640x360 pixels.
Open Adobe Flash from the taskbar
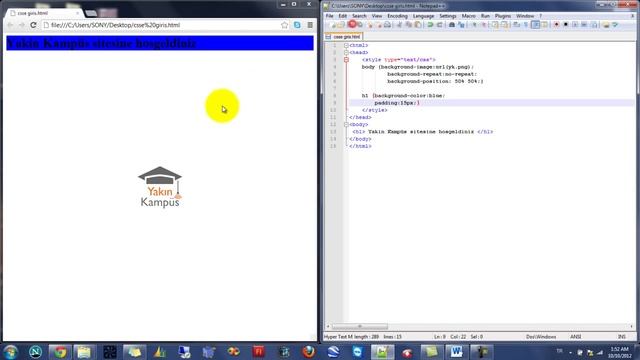[258, 352]
